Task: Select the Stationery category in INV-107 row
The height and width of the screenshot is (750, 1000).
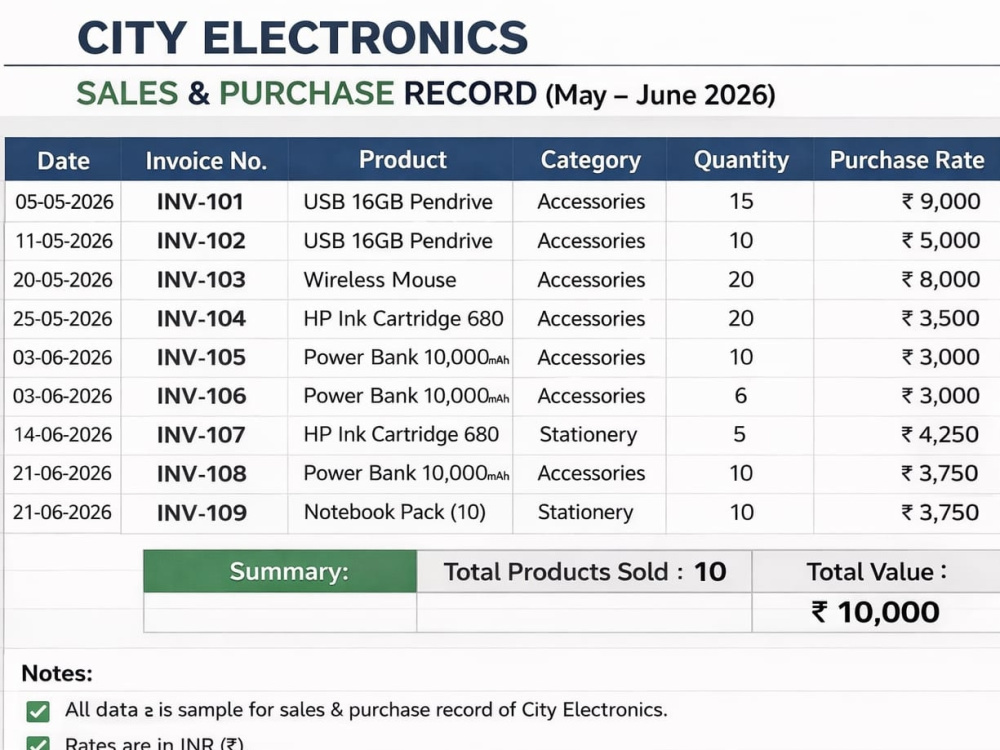Action: [x=588, y=434]
